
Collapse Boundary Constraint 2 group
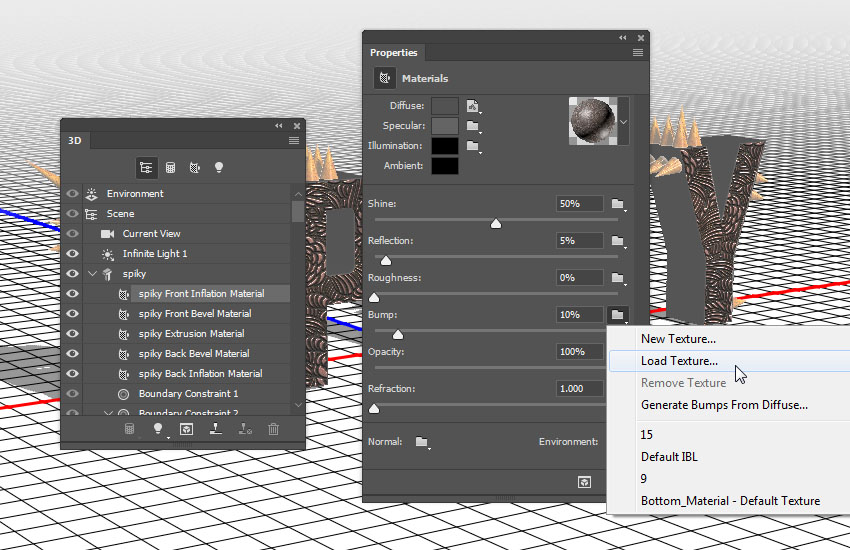(108, 413)
